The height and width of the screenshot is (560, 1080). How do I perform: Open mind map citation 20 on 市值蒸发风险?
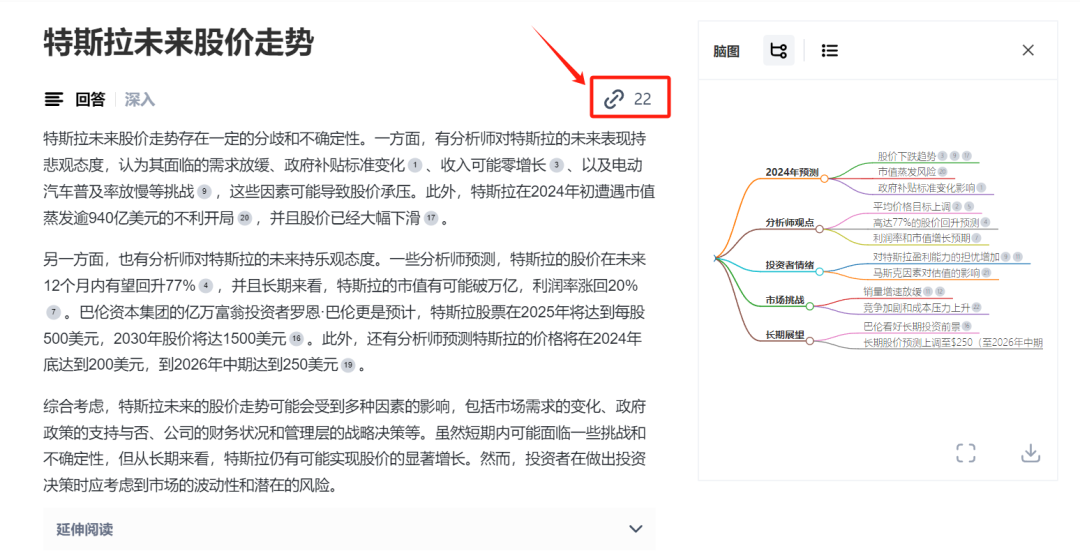pos(942,172)
